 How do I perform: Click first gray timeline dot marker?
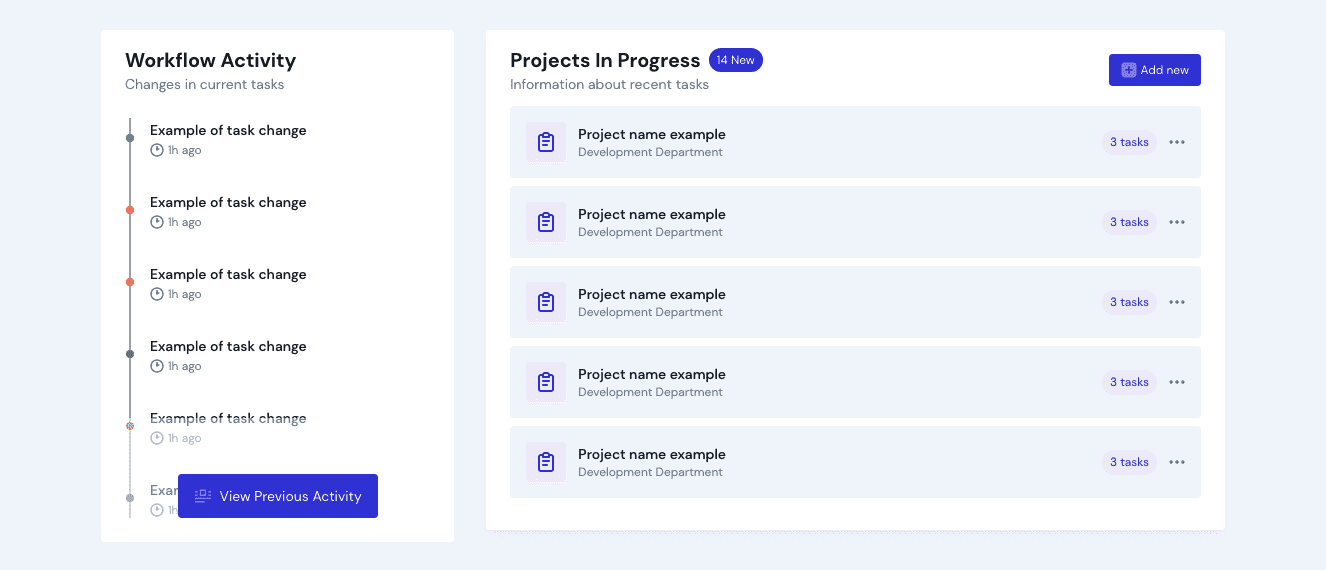(x=130, y=138)
